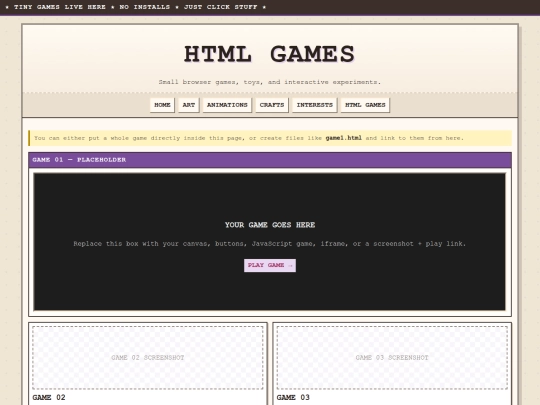Click the HTML GAMES page title
The image size is (540, 405).
(269, 54)
